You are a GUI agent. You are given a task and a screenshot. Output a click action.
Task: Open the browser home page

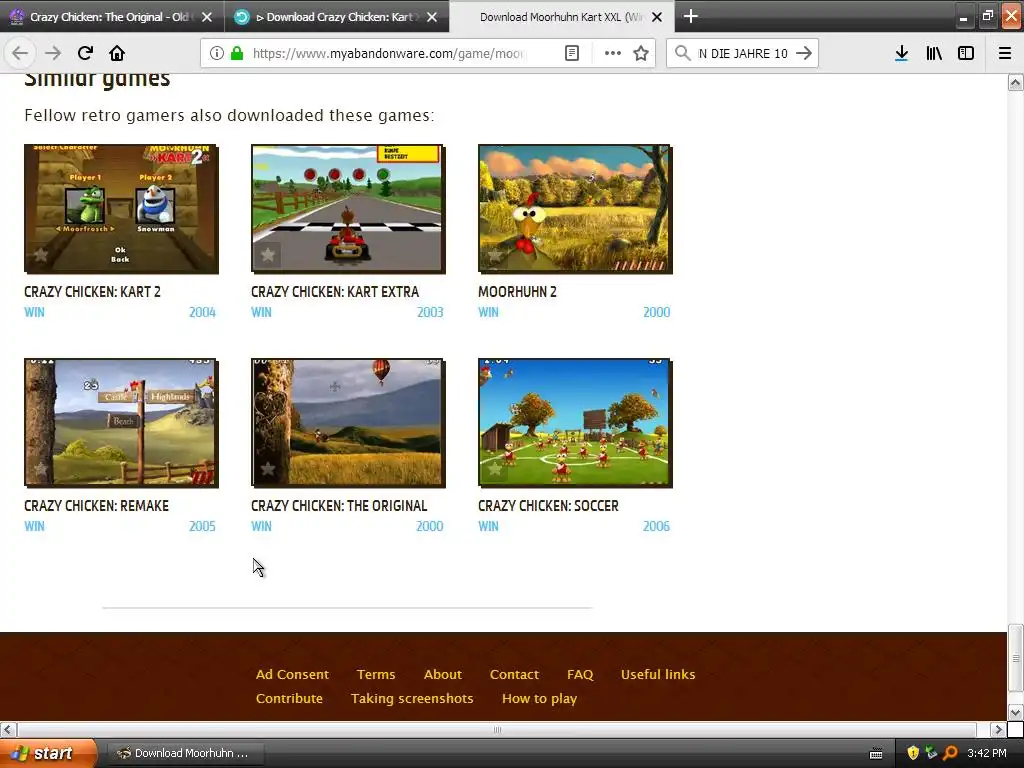tap(117, 53)
